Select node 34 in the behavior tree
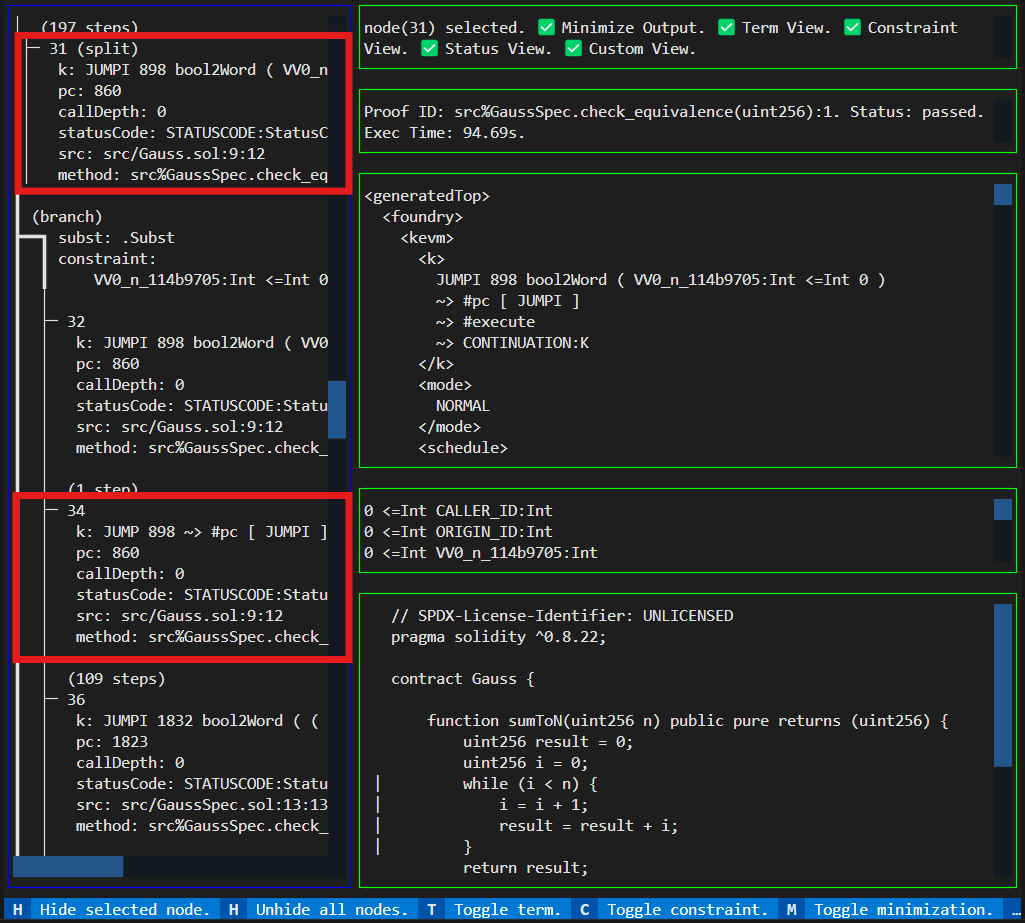 (x=76, y=511)
